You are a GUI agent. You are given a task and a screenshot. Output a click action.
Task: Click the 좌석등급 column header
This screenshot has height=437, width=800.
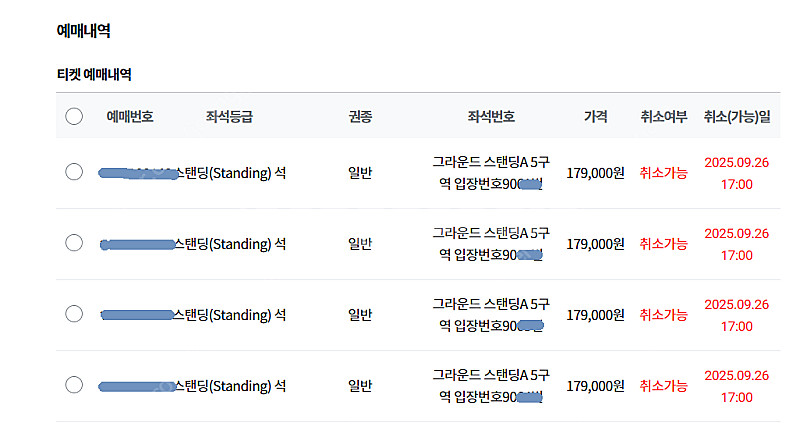[x=229, y=117]
